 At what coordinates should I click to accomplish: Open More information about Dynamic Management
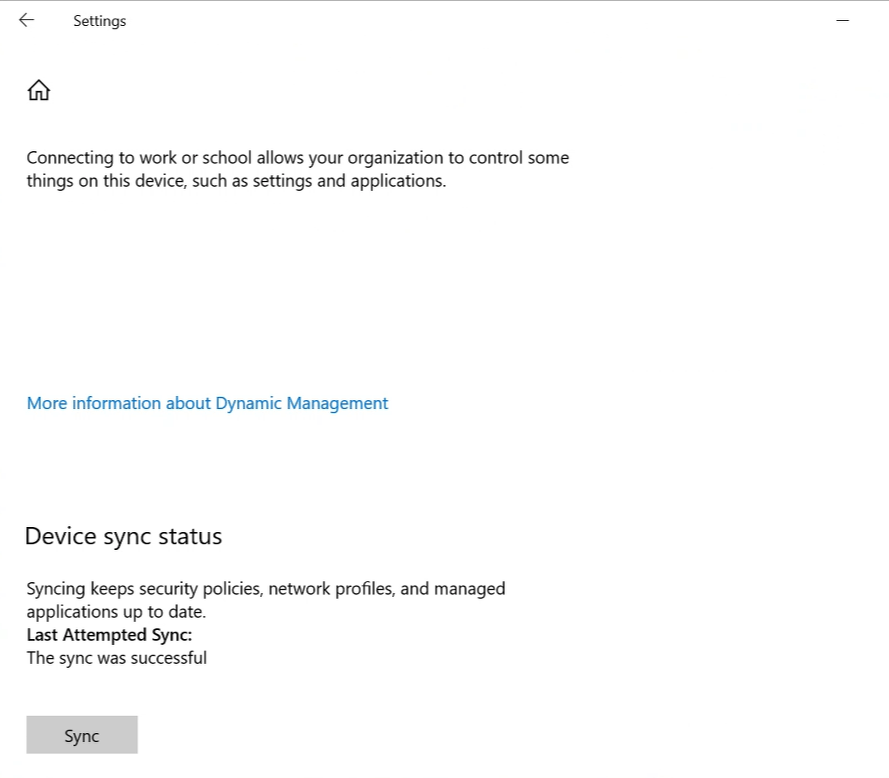click(207, 403)
